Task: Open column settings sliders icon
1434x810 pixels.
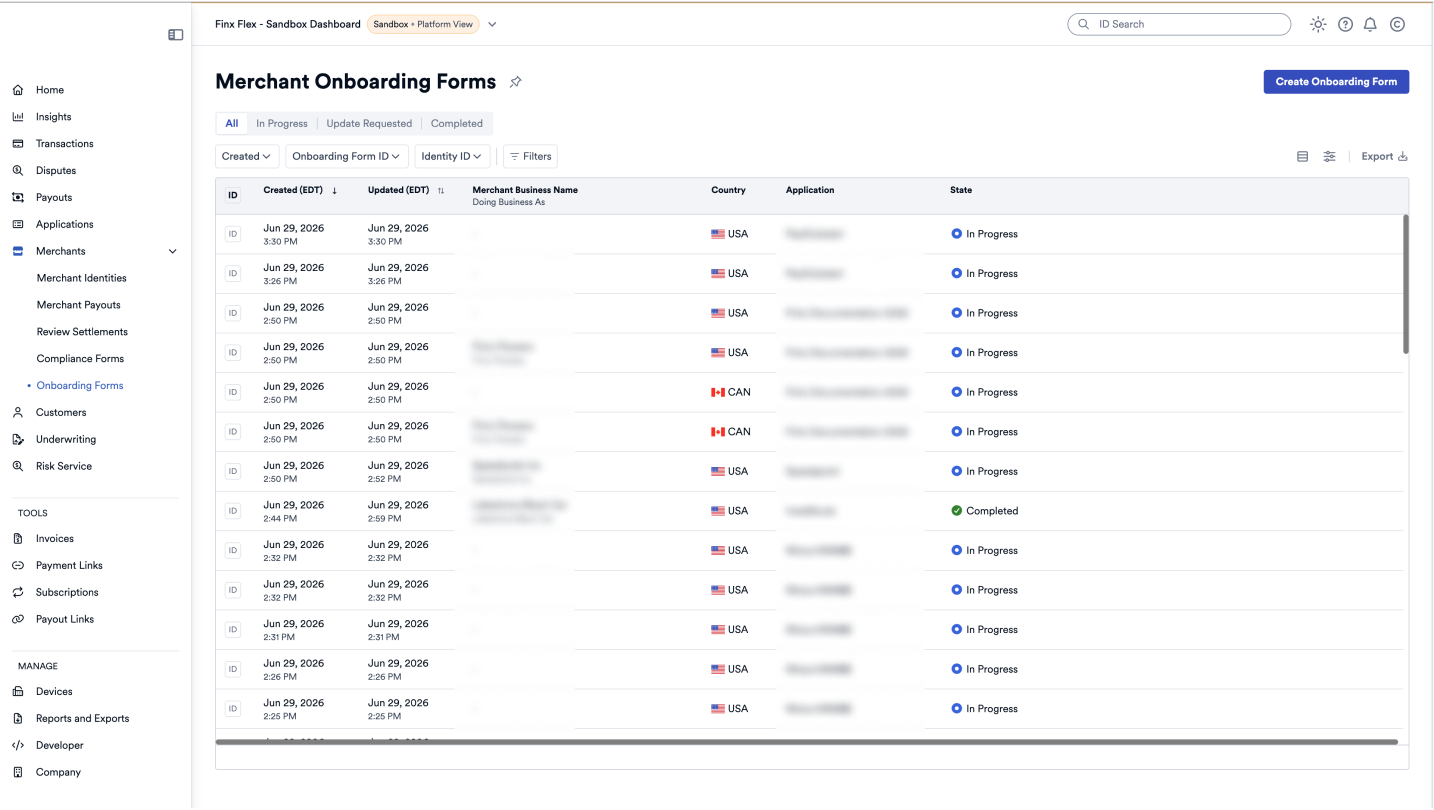Action: [1329, 156]
